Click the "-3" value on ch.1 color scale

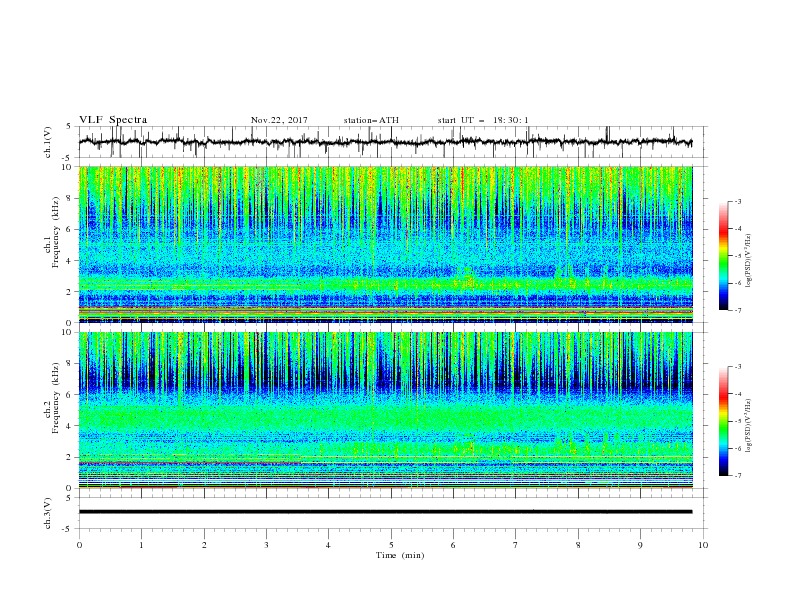[737, 201]
